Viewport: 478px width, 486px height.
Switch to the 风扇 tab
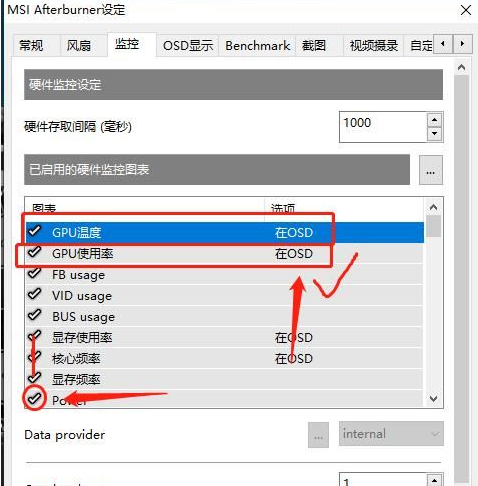tap(79, 45)
